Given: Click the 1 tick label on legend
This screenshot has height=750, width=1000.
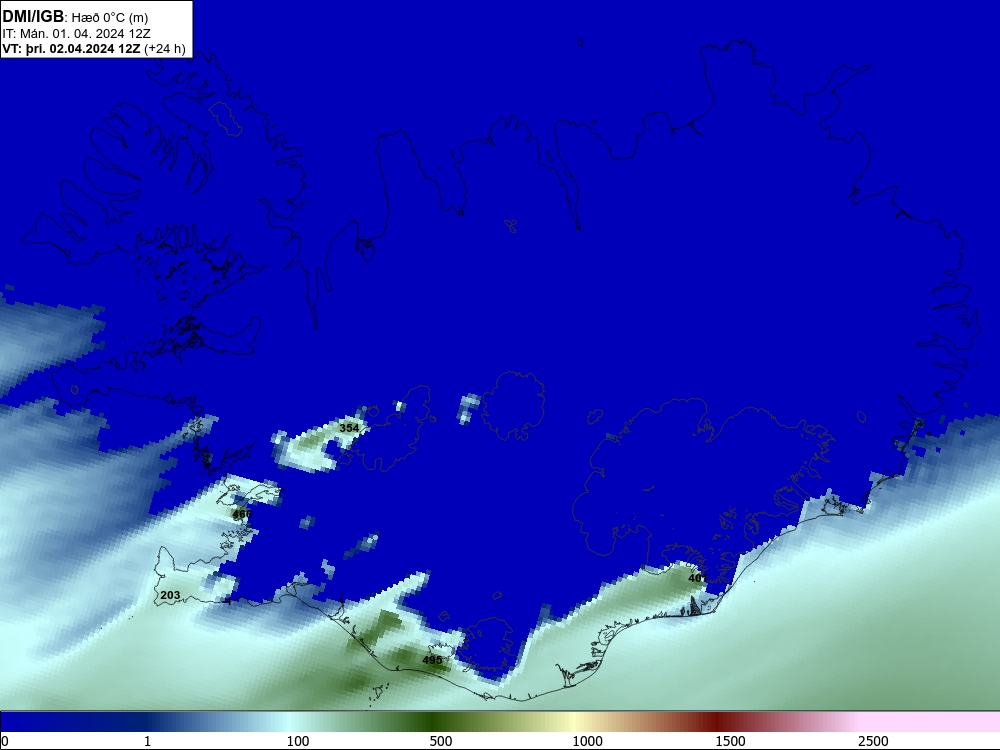Looking at the screenshot, I should (x=147, y=741).
